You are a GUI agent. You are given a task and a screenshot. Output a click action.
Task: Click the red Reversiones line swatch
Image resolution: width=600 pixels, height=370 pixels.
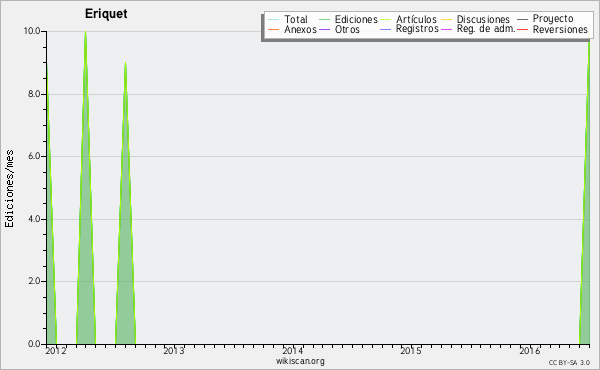coord(522,29)
